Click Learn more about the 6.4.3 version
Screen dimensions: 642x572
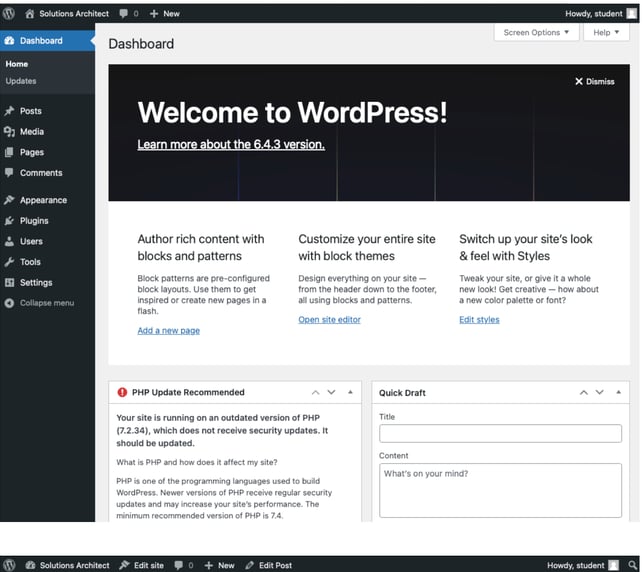pos(231,145)
